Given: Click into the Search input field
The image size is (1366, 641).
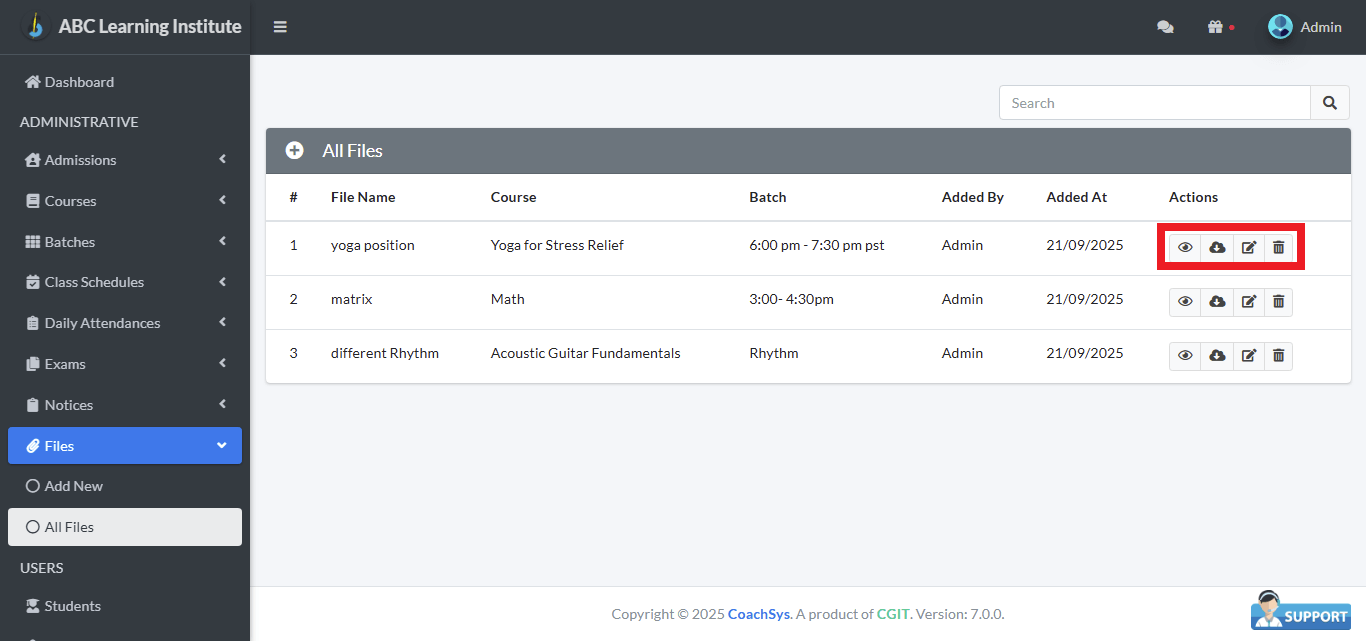Looking at the screenshot, I should [1154, 103].
